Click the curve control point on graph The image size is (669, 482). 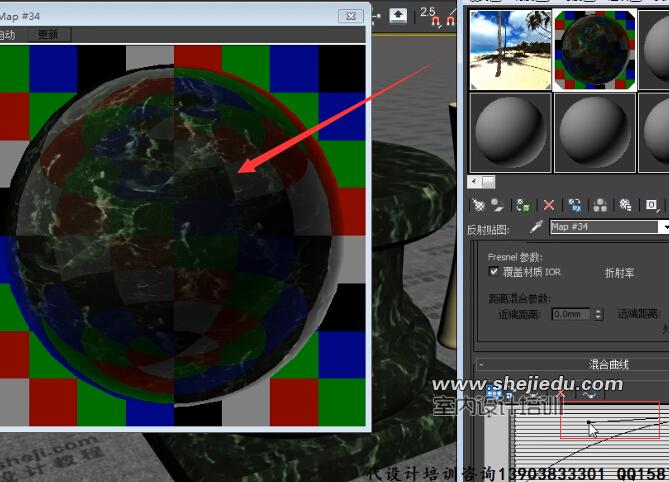point(589,422)
